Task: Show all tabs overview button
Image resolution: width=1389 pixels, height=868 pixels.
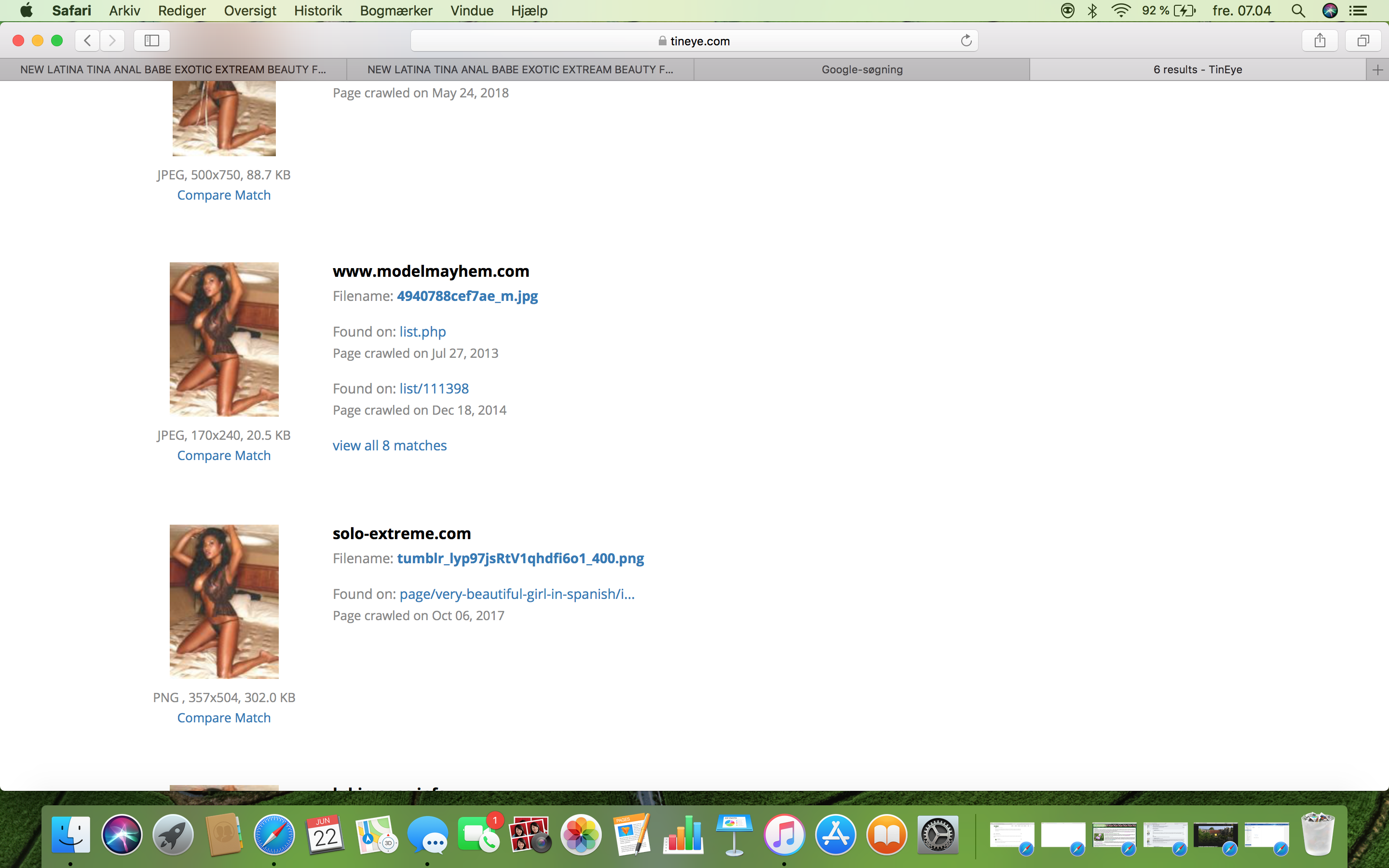Action: 1363,40
